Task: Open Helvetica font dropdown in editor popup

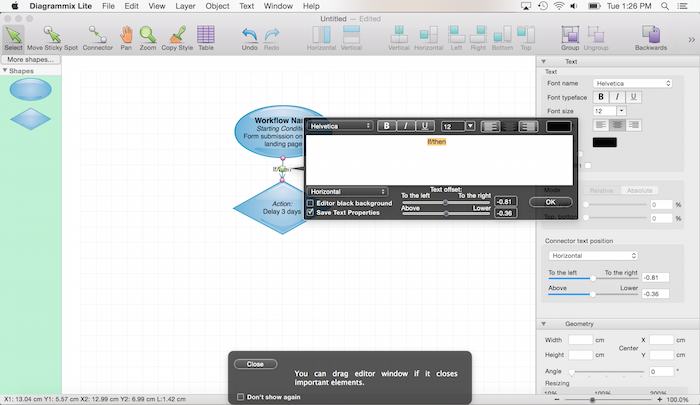Action: [340, 126]
